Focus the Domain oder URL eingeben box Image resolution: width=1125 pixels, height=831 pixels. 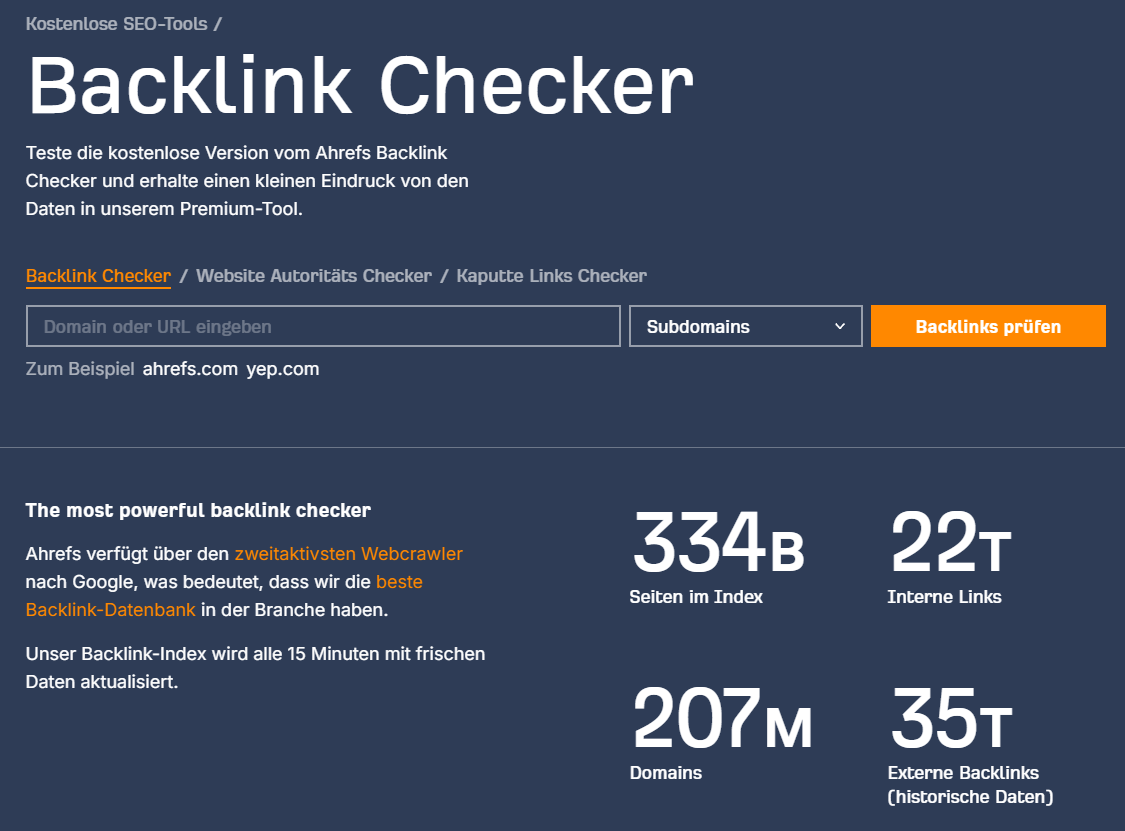tap(322, 325)
